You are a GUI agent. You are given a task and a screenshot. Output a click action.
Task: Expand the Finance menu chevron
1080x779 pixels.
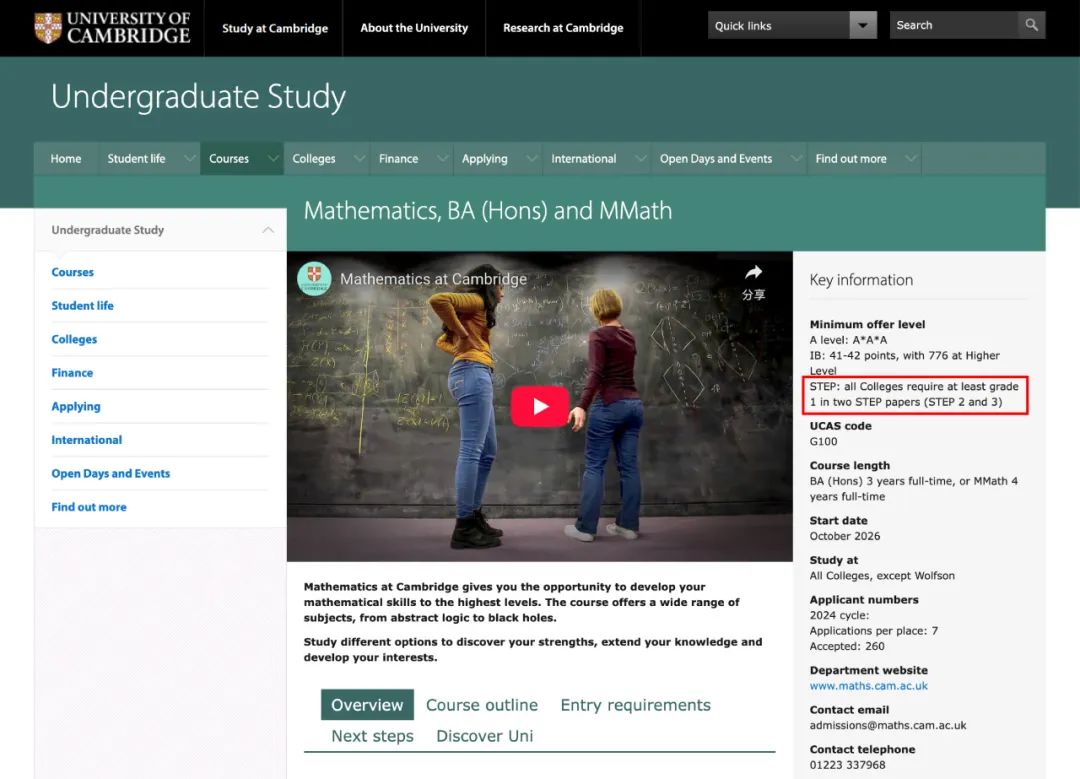pyautogui.click(x=442, y=158)
